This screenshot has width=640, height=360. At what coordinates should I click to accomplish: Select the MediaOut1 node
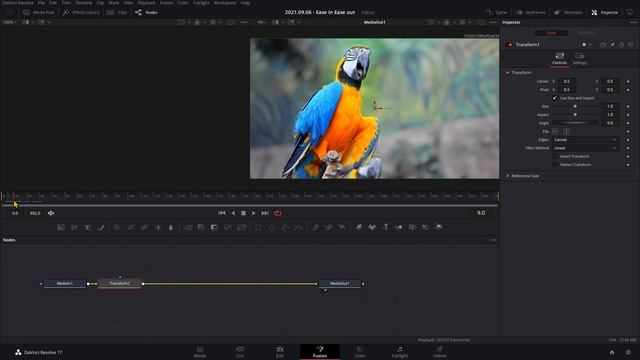340,283
